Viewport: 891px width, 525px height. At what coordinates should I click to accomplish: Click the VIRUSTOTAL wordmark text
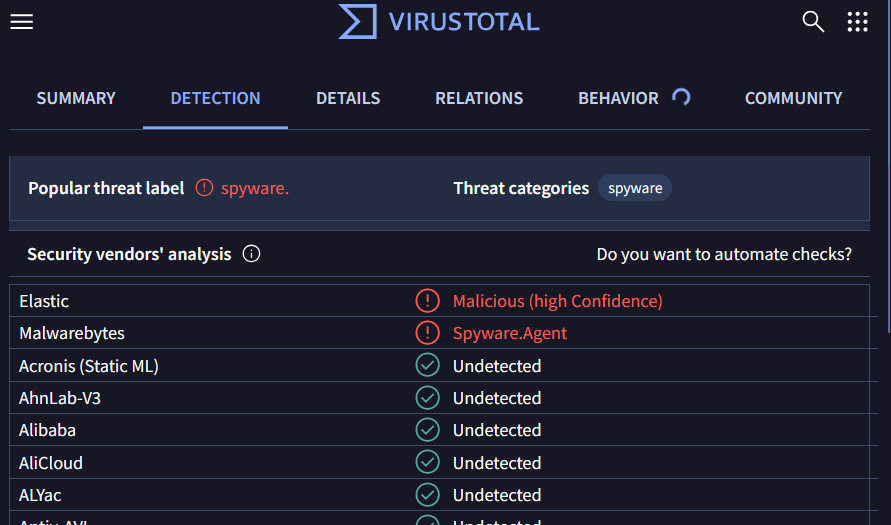pyautogui.click(x=464, y=22)
